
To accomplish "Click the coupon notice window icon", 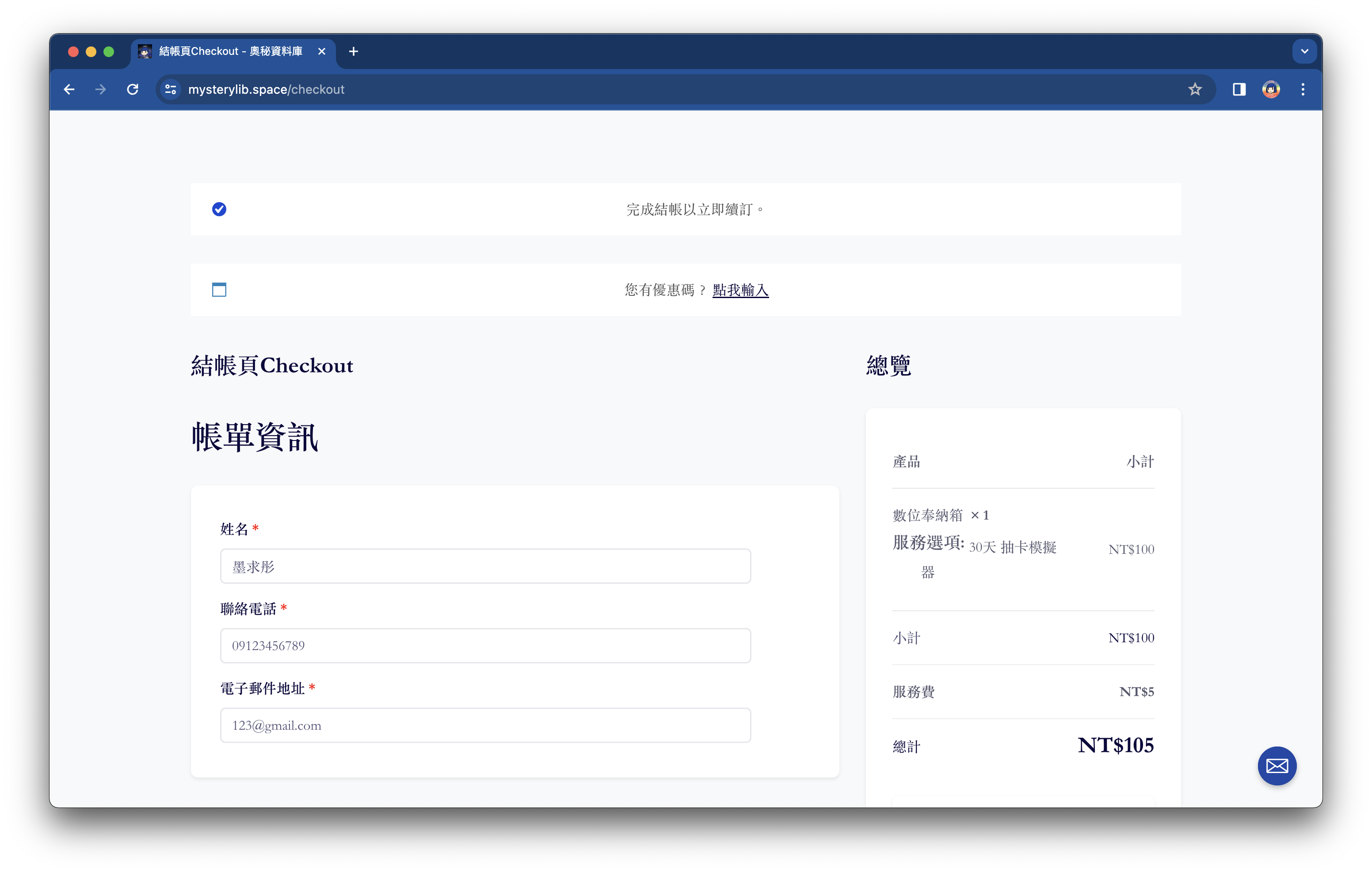I will (219, 290).
